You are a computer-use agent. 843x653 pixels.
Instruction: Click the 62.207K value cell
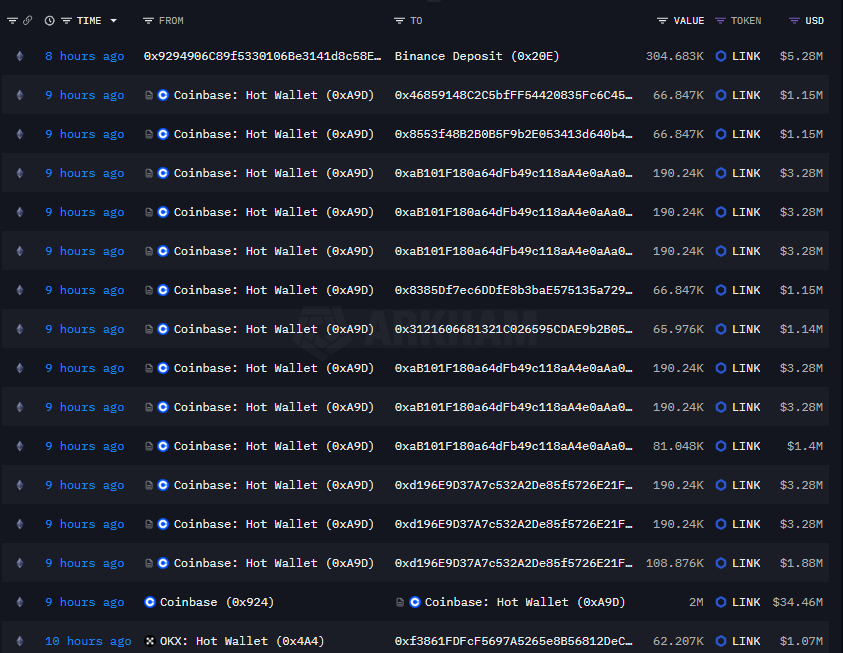[678, 641]
